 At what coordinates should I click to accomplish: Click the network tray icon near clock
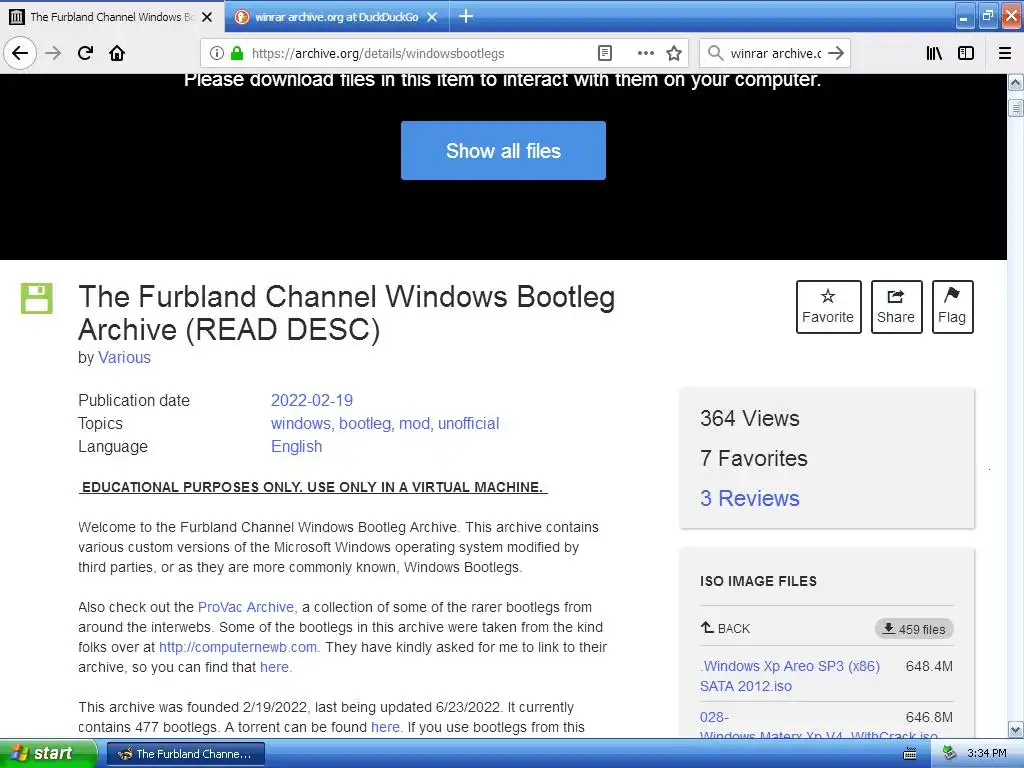click(x=950, y=754)
